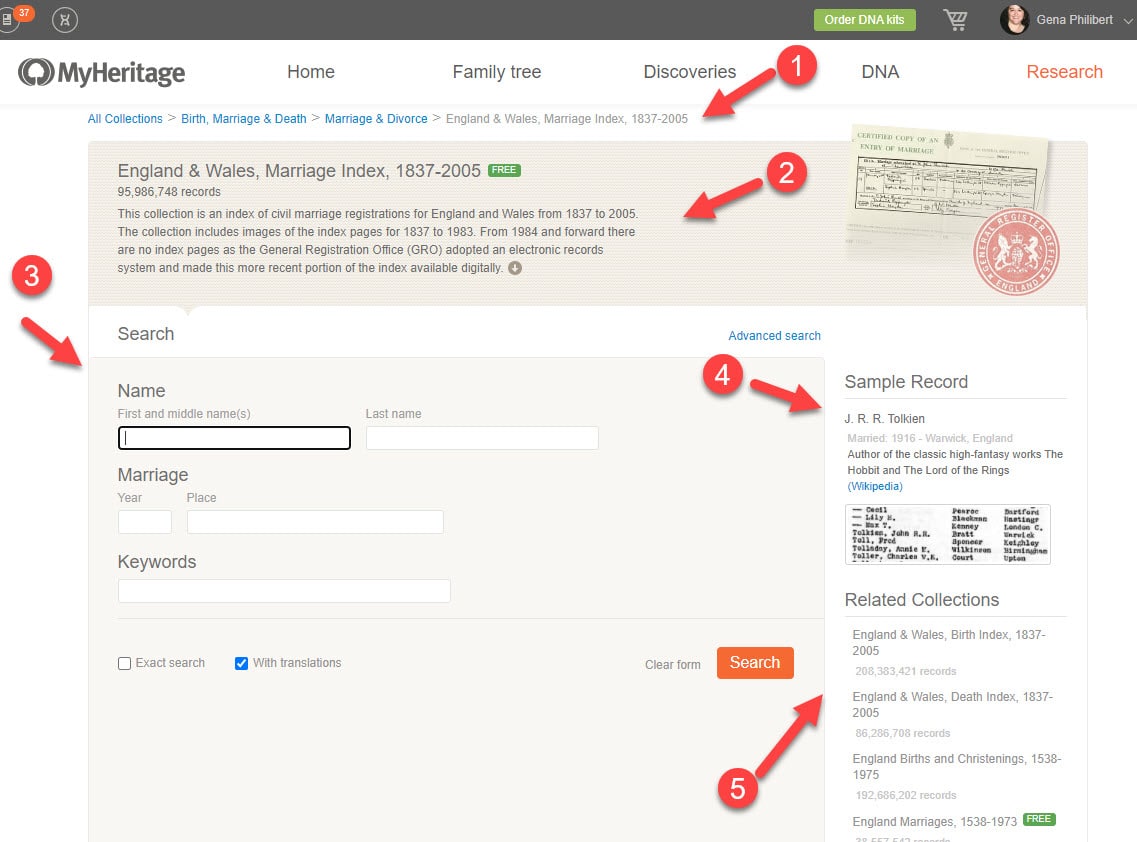The width and height of the screenshot is (1137, 842).
Task: Tick the Exact search checkbox
Action: pos(125,664)
